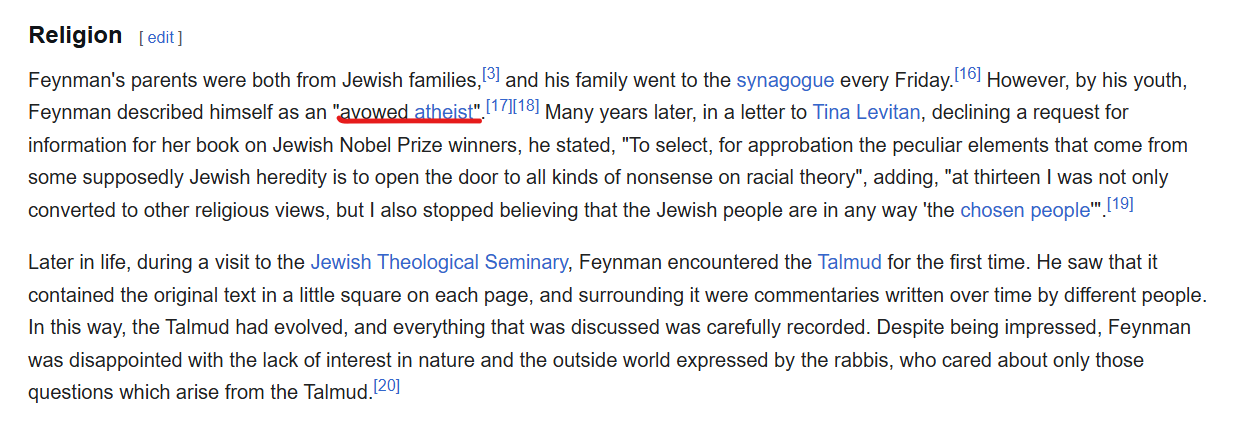Viewport: 1246px width, 426px height.
Task: Click the Religion section heading
Action: click(75, 35)
